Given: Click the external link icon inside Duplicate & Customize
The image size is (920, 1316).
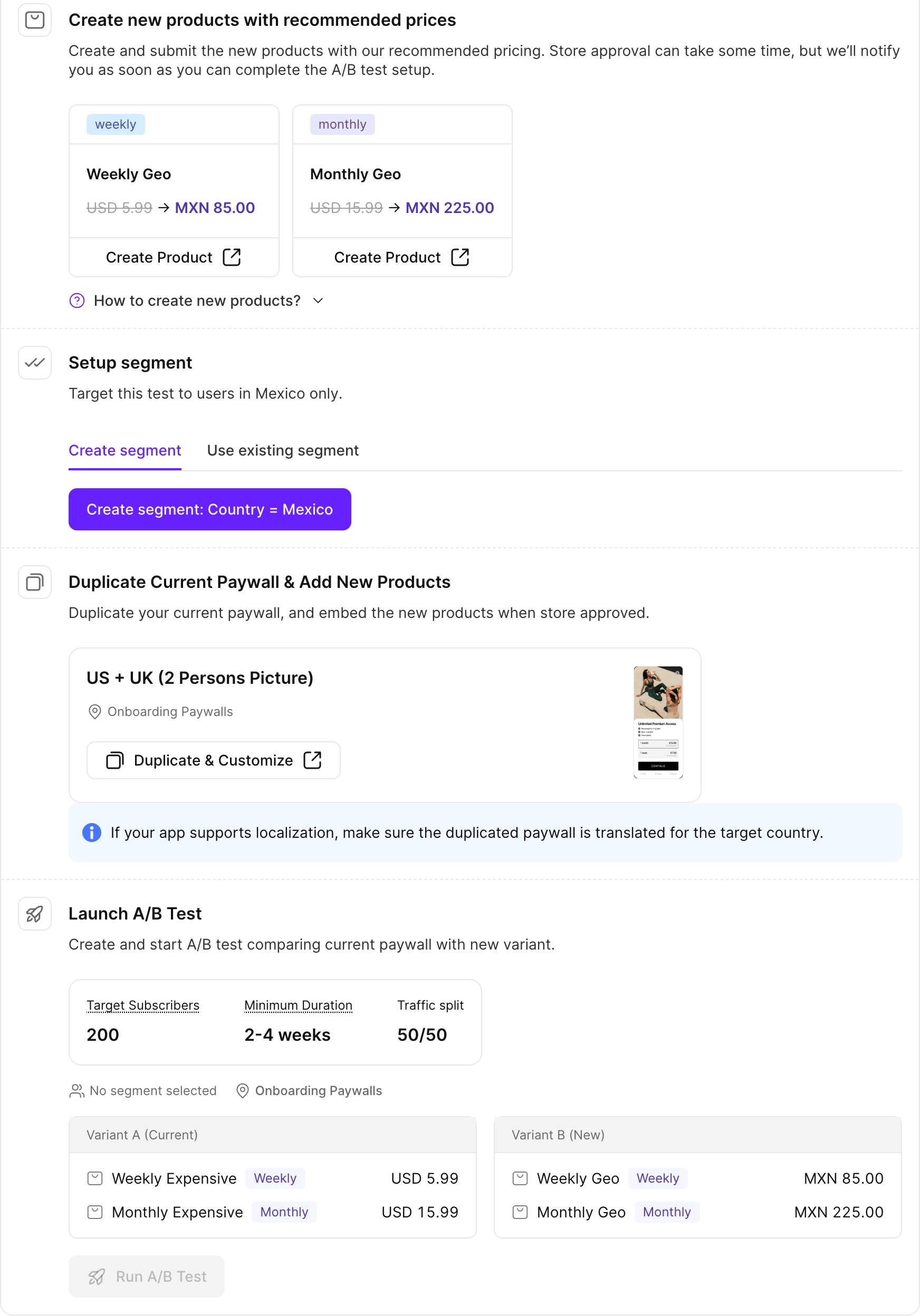Looking at the screenshot, I should pos(313,760).
